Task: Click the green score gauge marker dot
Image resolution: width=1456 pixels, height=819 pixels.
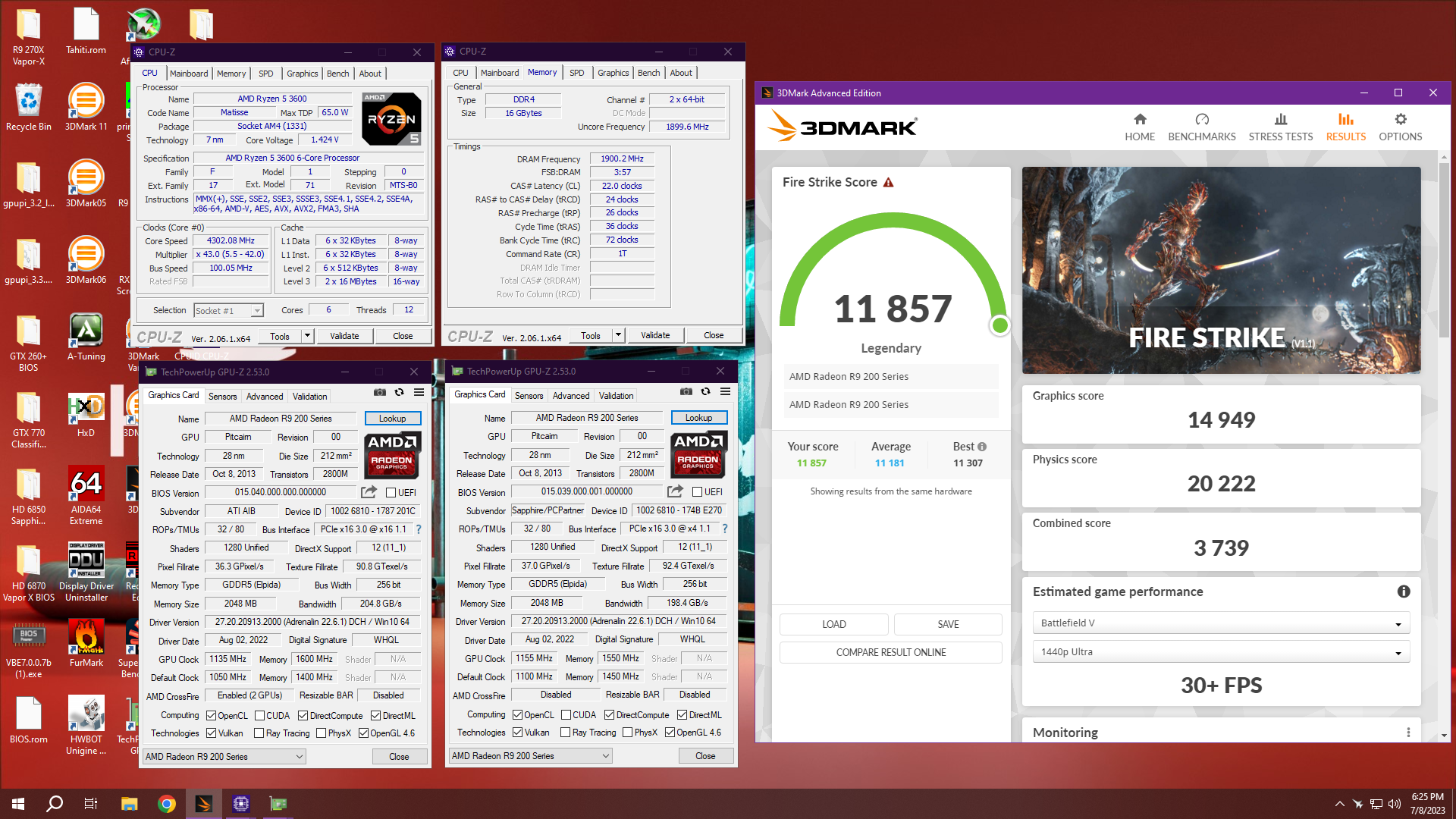Action: pyautogui.click(x=1000, y=325)
